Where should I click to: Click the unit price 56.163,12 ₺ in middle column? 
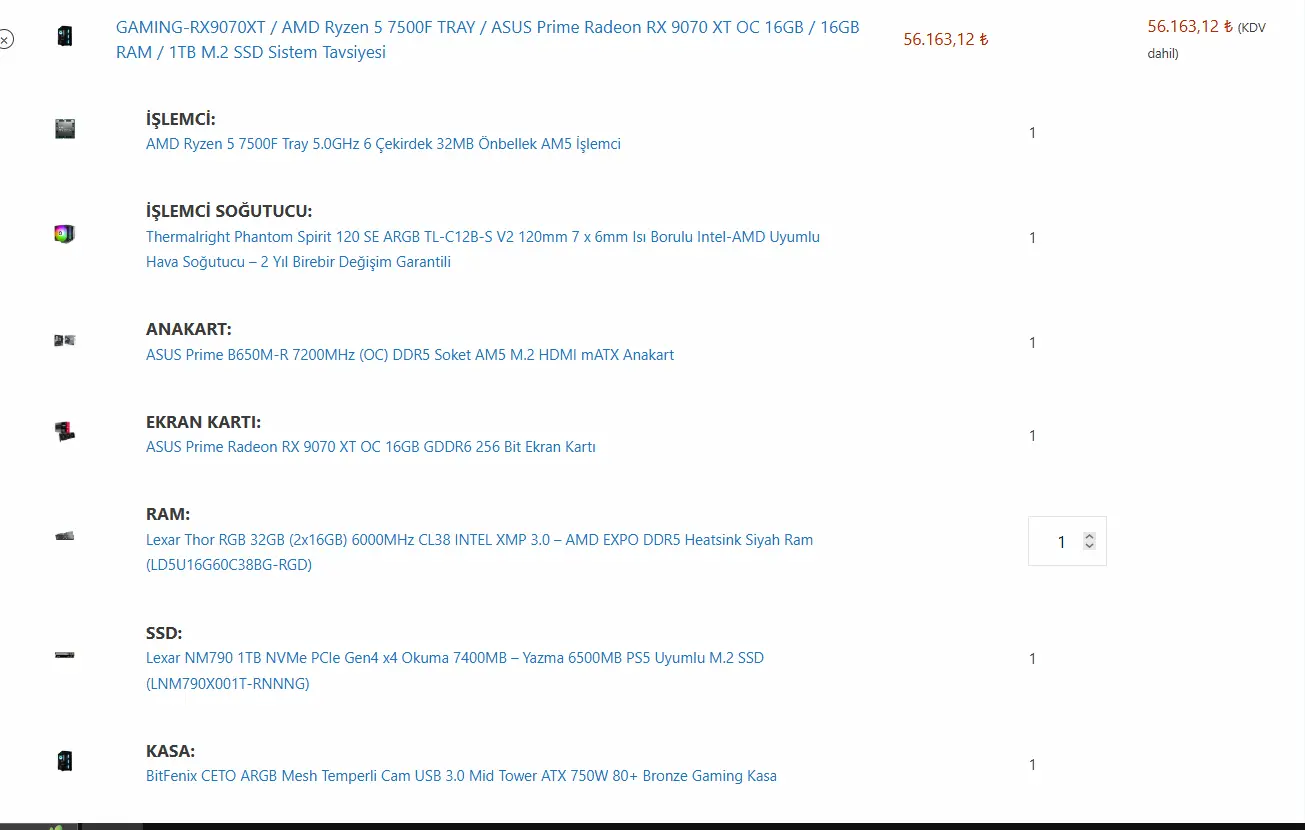coord(946,40)
